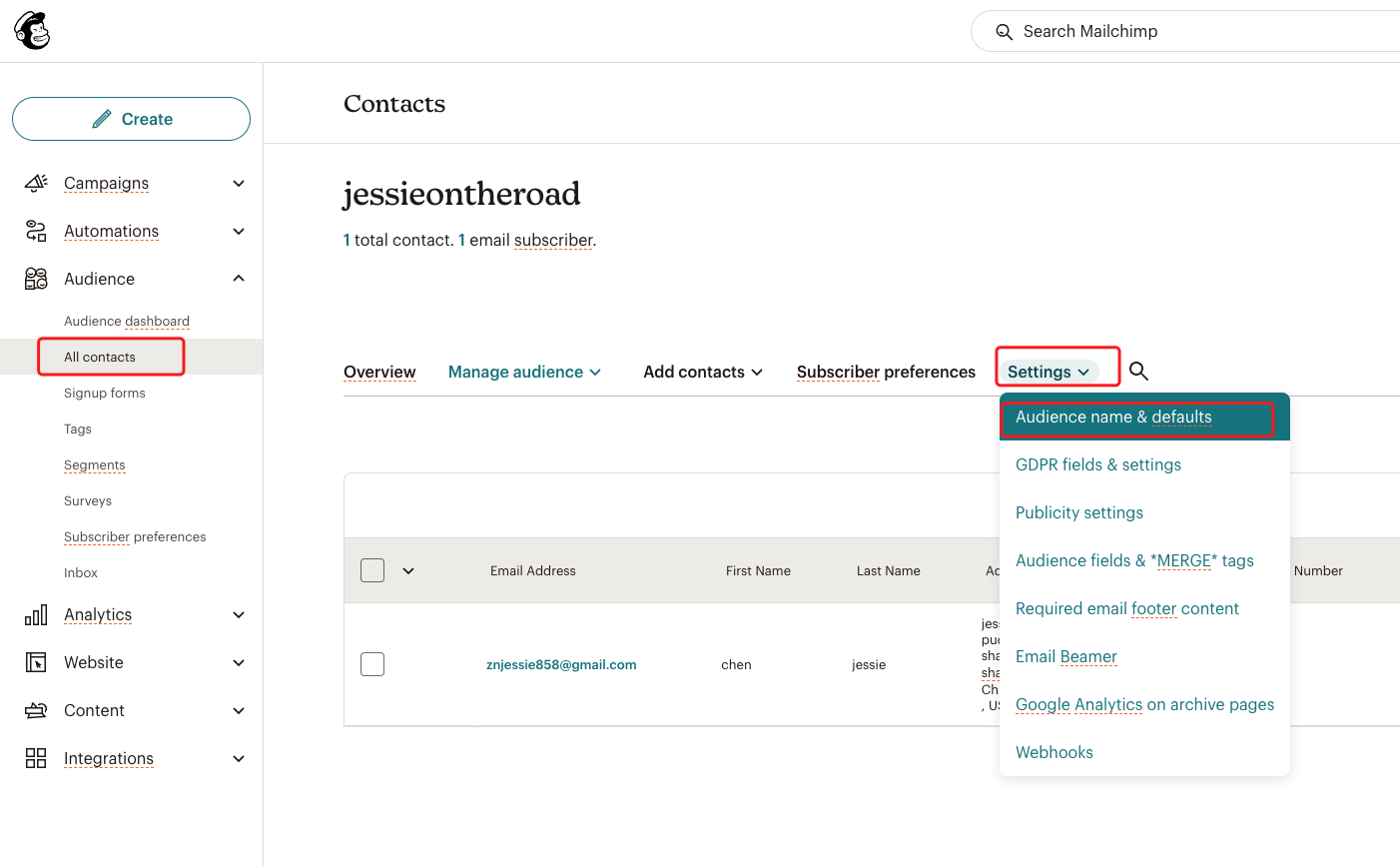Open Subscriber preferences in sidebar

135,536
